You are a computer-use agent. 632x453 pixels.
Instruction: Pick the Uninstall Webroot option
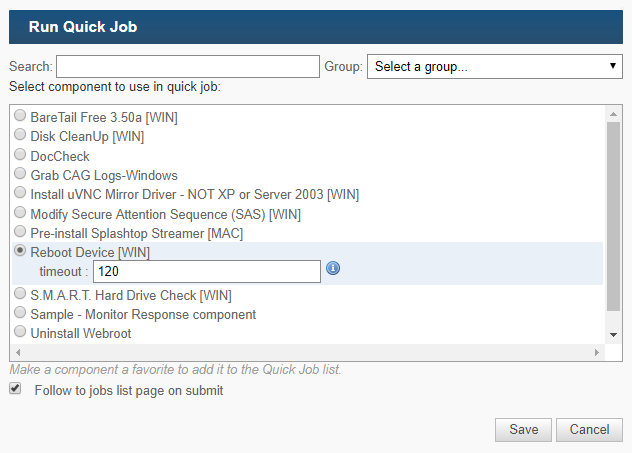(x=20, y=332)
